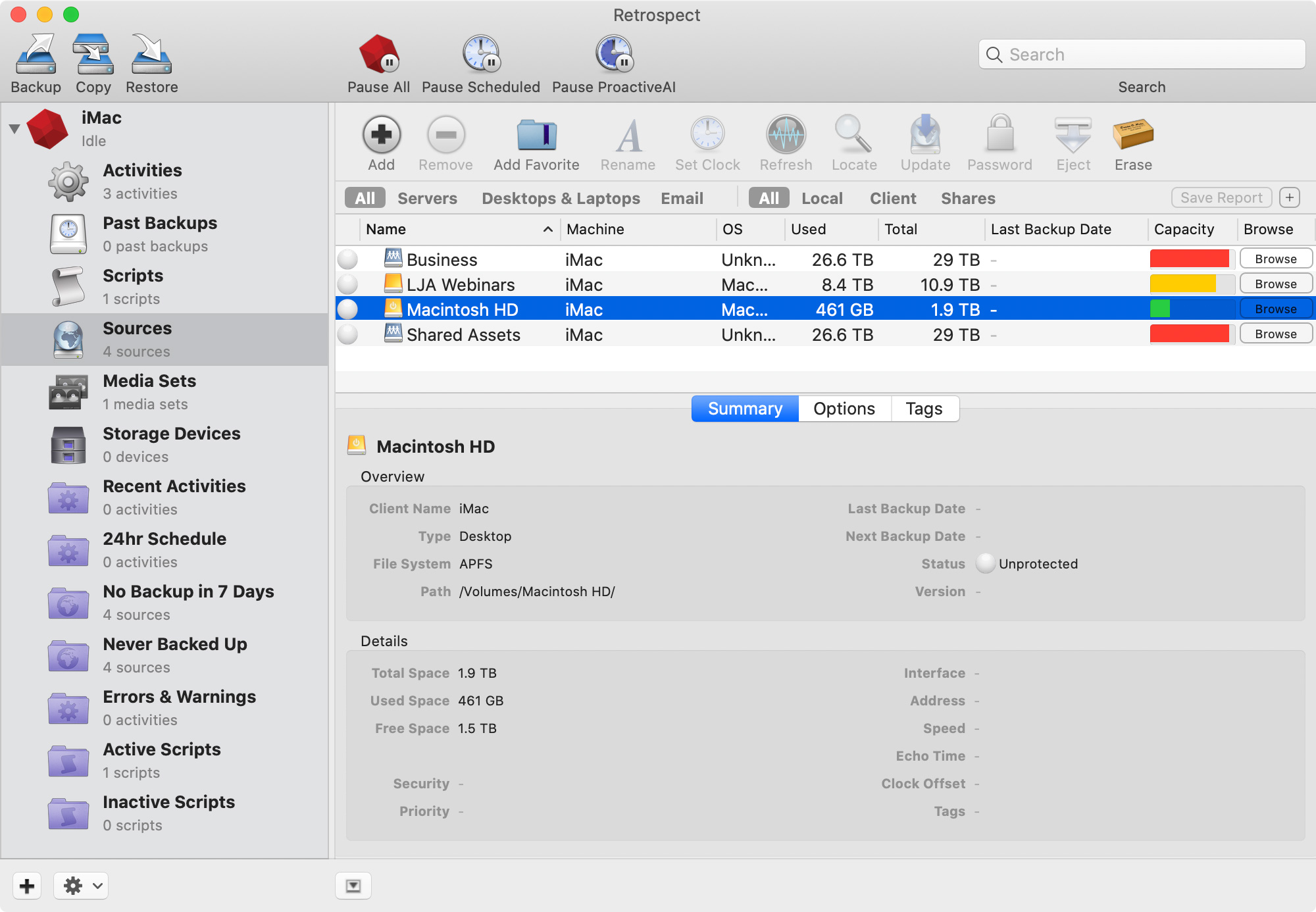The width and height of the screenshot is (1316, 912).
Task: Switch to the Options tab
Action: coord(844,409)
